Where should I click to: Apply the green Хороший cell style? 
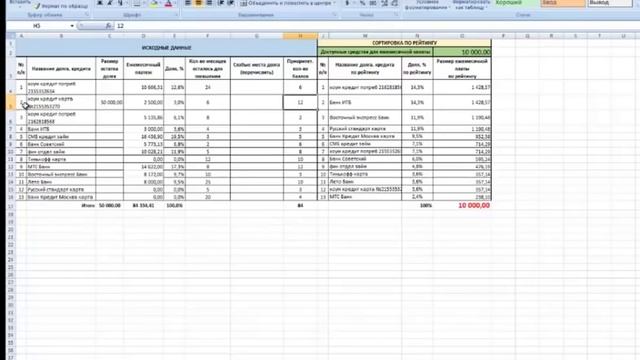pyautogui.click(x=516, y=3)
